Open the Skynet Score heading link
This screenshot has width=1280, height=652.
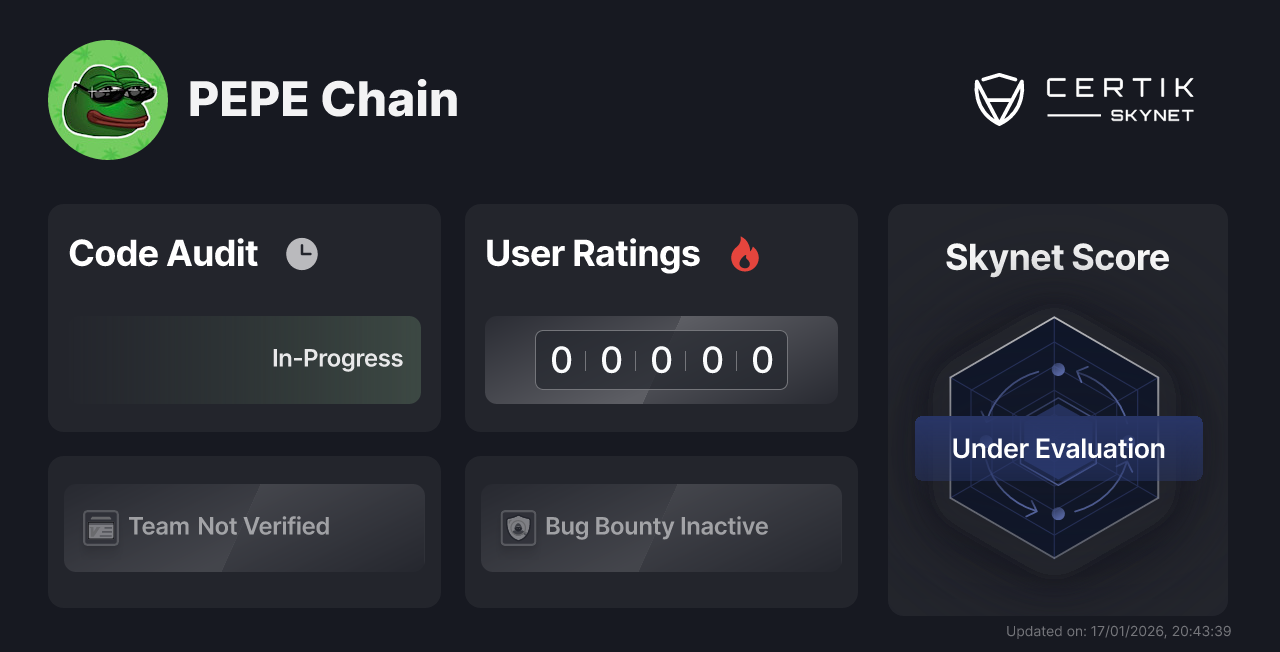pos(1057,258)
